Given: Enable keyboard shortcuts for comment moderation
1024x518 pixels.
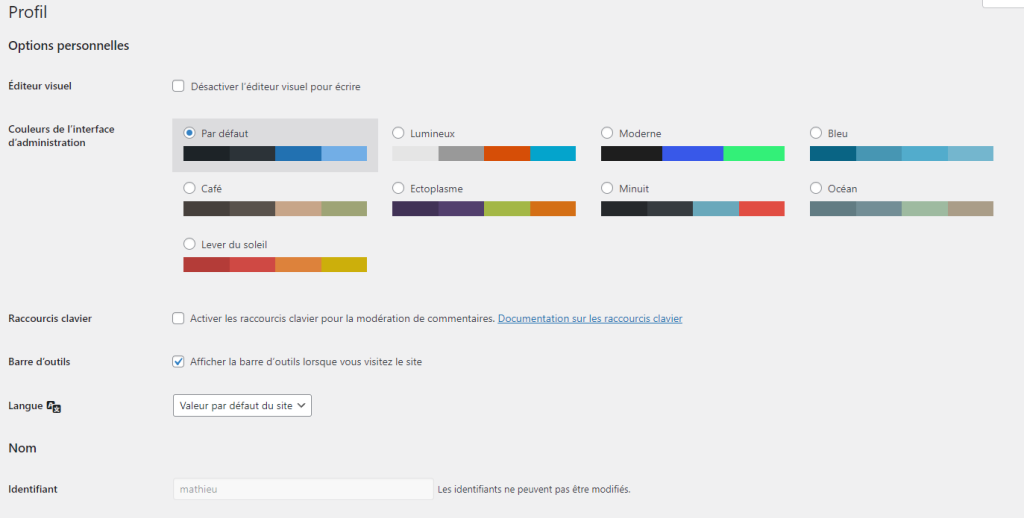Looking at the screenshot, I should 179,319.
